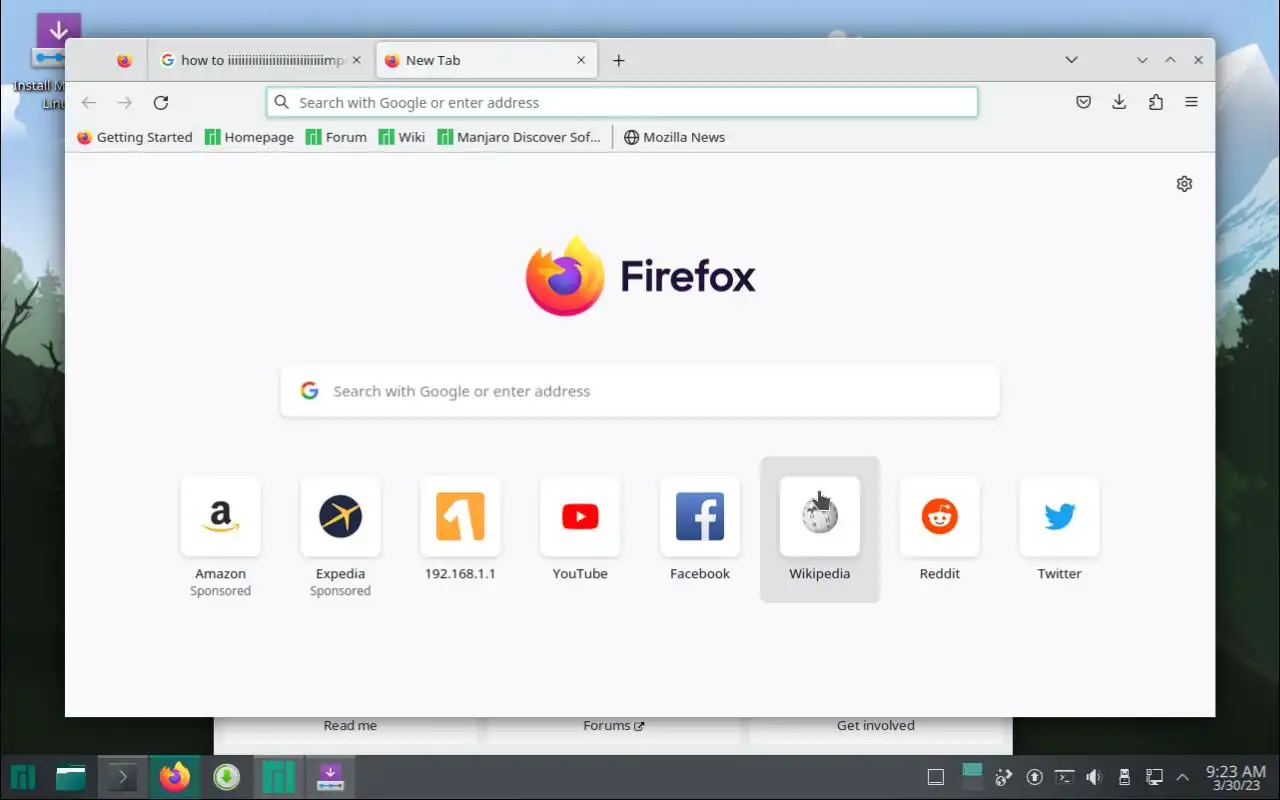Open the Extensions puzzle icon
1280x800 pixels.
click(1156, 102)
